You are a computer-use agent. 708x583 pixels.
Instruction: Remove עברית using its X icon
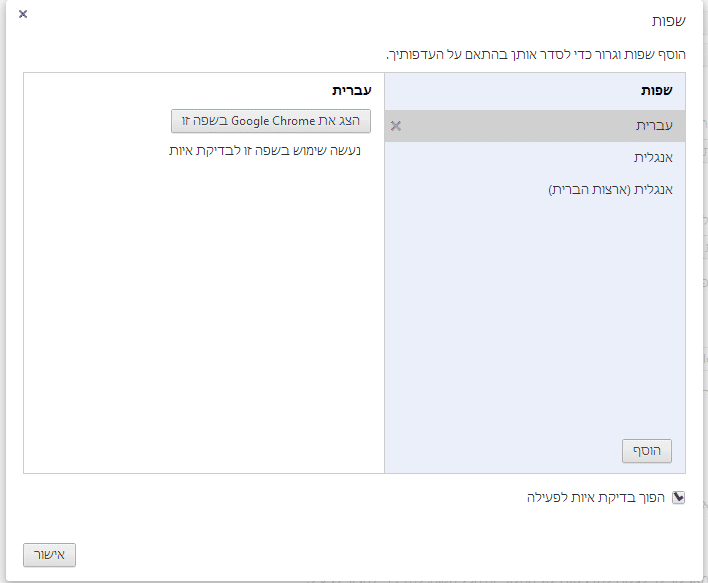pyautogui.click(x=396, y=126)
